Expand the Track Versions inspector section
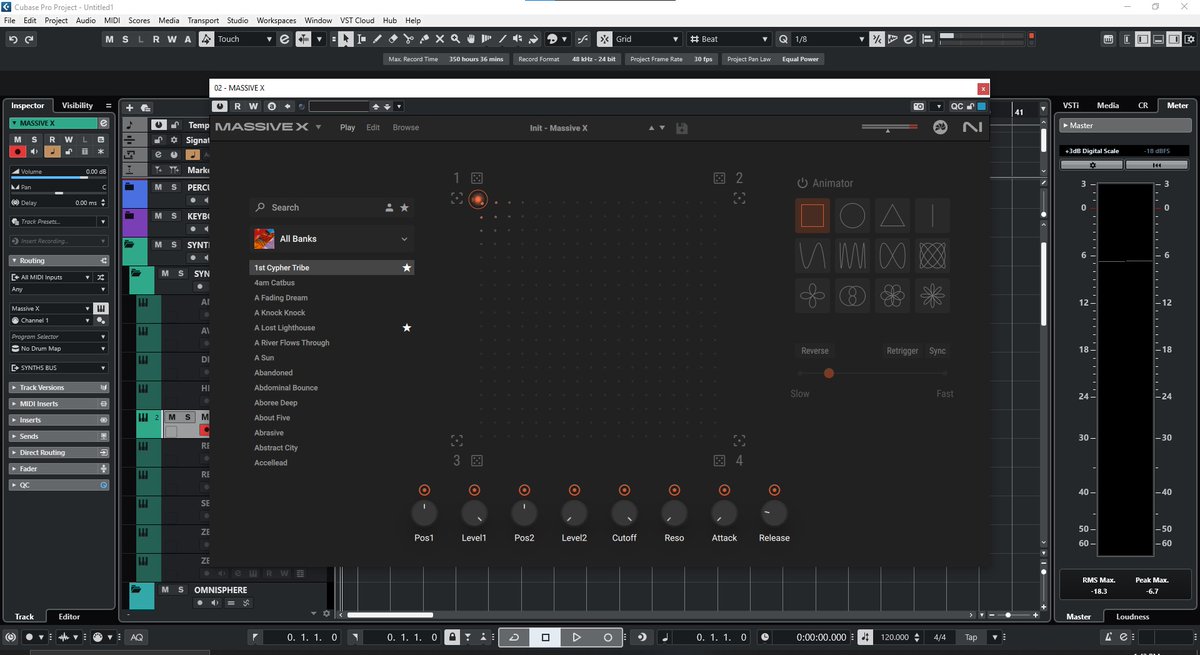1200x655 pixels. click(x=59, y=387)
